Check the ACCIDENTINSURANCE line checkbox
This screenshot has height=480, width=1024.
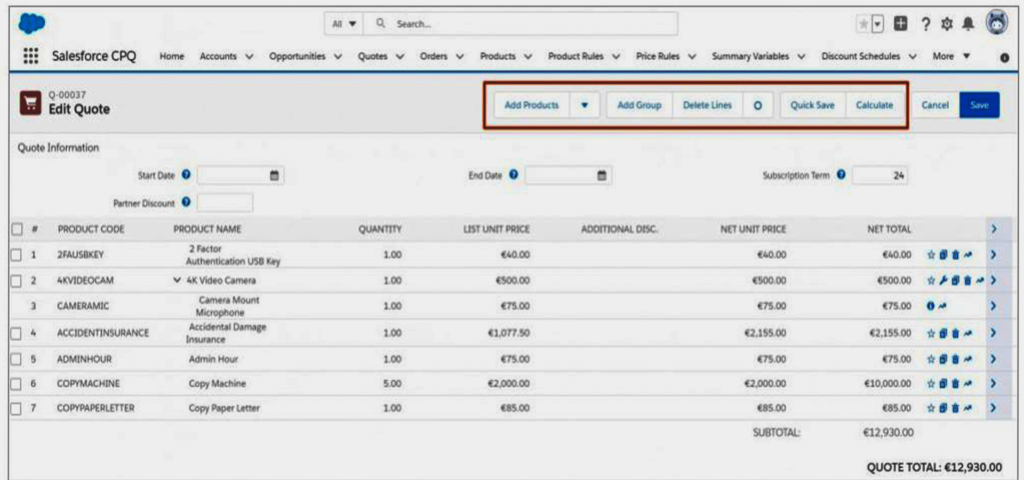18,333
